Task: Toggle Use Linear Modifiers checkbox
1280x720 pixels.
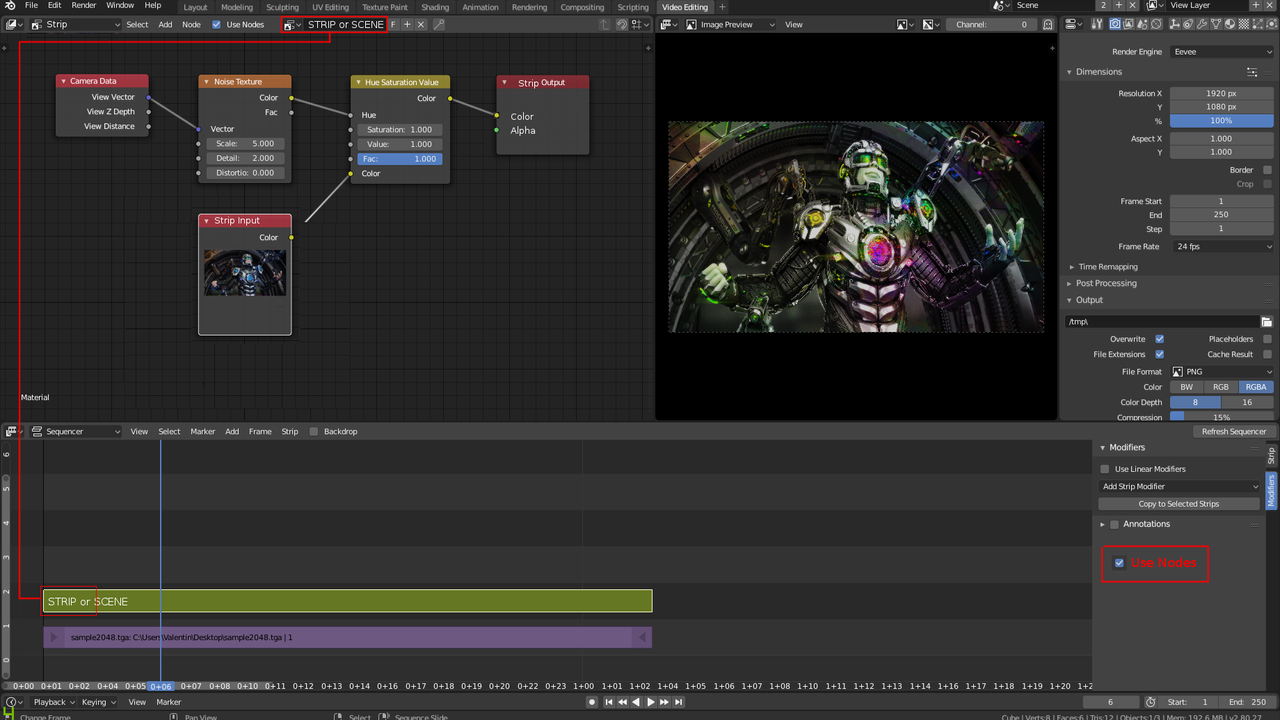Action: pyautogui.click(x=1104, y=468)
